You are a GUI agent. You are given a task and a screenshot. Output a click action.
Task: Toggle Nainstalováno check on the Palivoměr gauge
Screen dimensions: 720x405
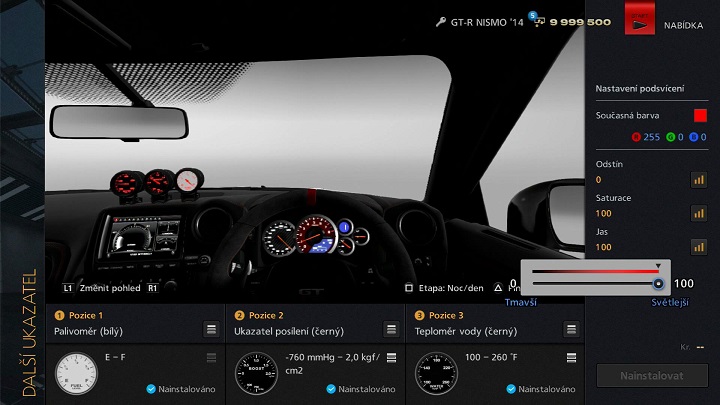click(x=150, y=389)
